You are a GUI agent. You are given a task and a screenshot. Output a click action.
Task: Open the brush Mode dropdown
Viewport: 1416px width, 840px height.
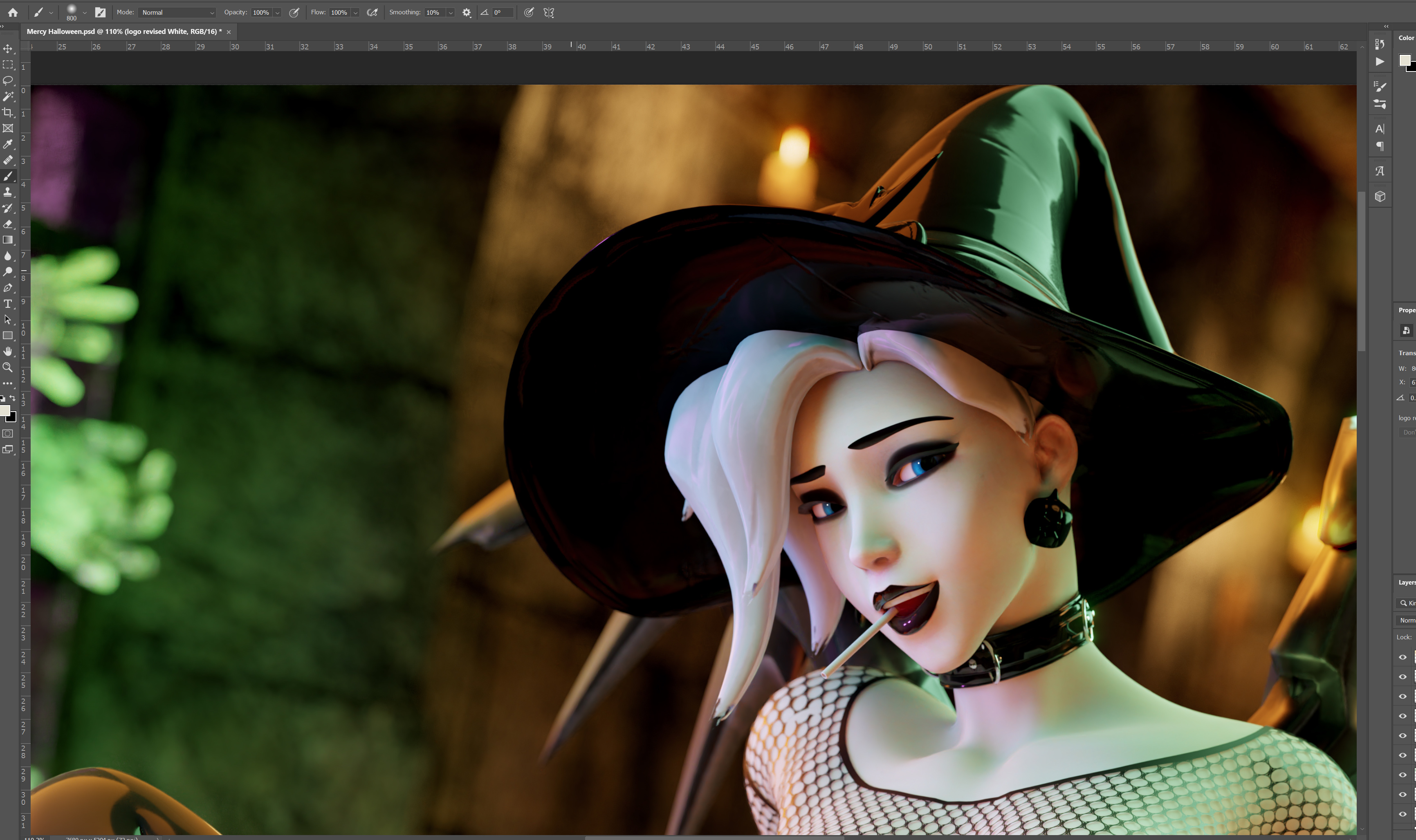pos(177,12)
